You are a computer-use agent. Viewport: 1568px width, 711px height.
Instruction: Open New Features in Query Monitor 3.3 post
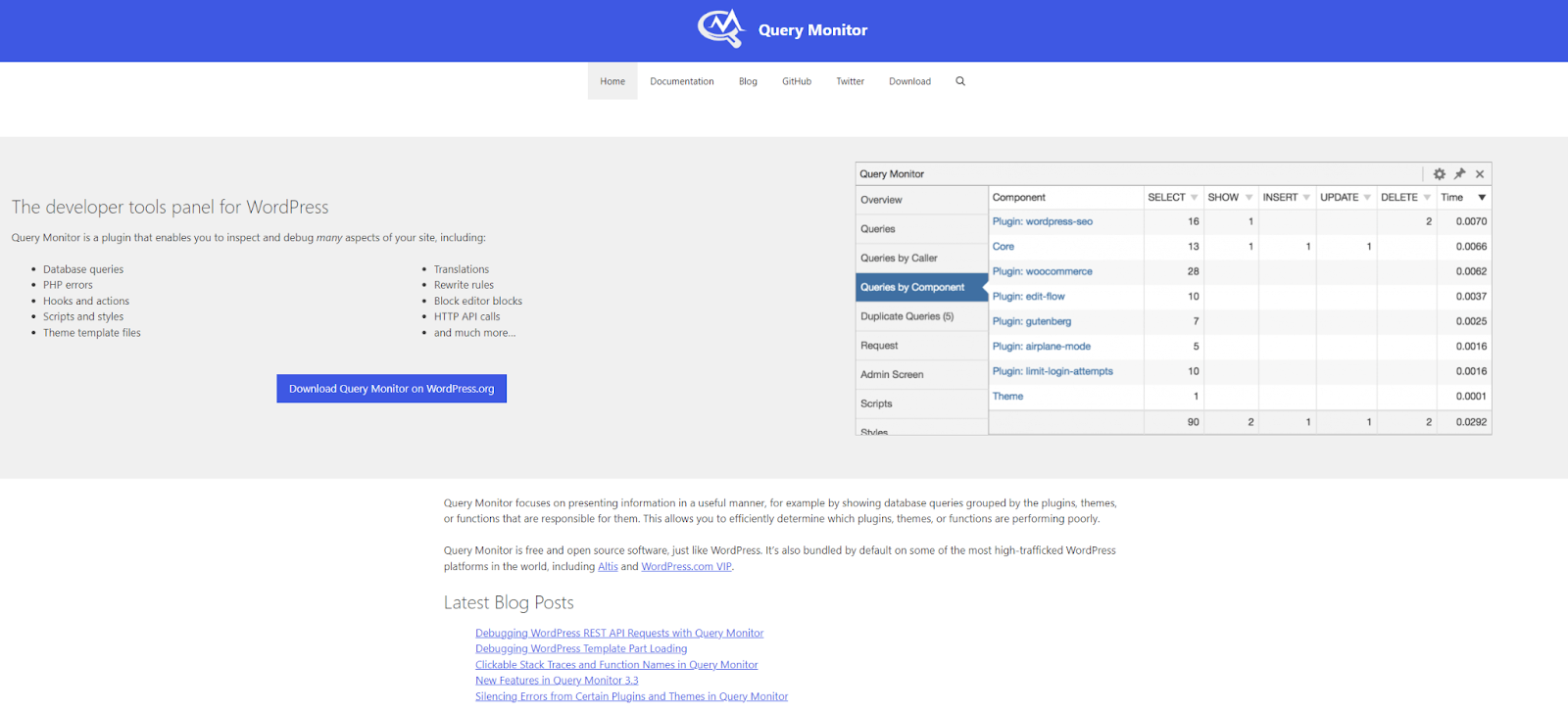pyautogui.click(x=557, y=681)
